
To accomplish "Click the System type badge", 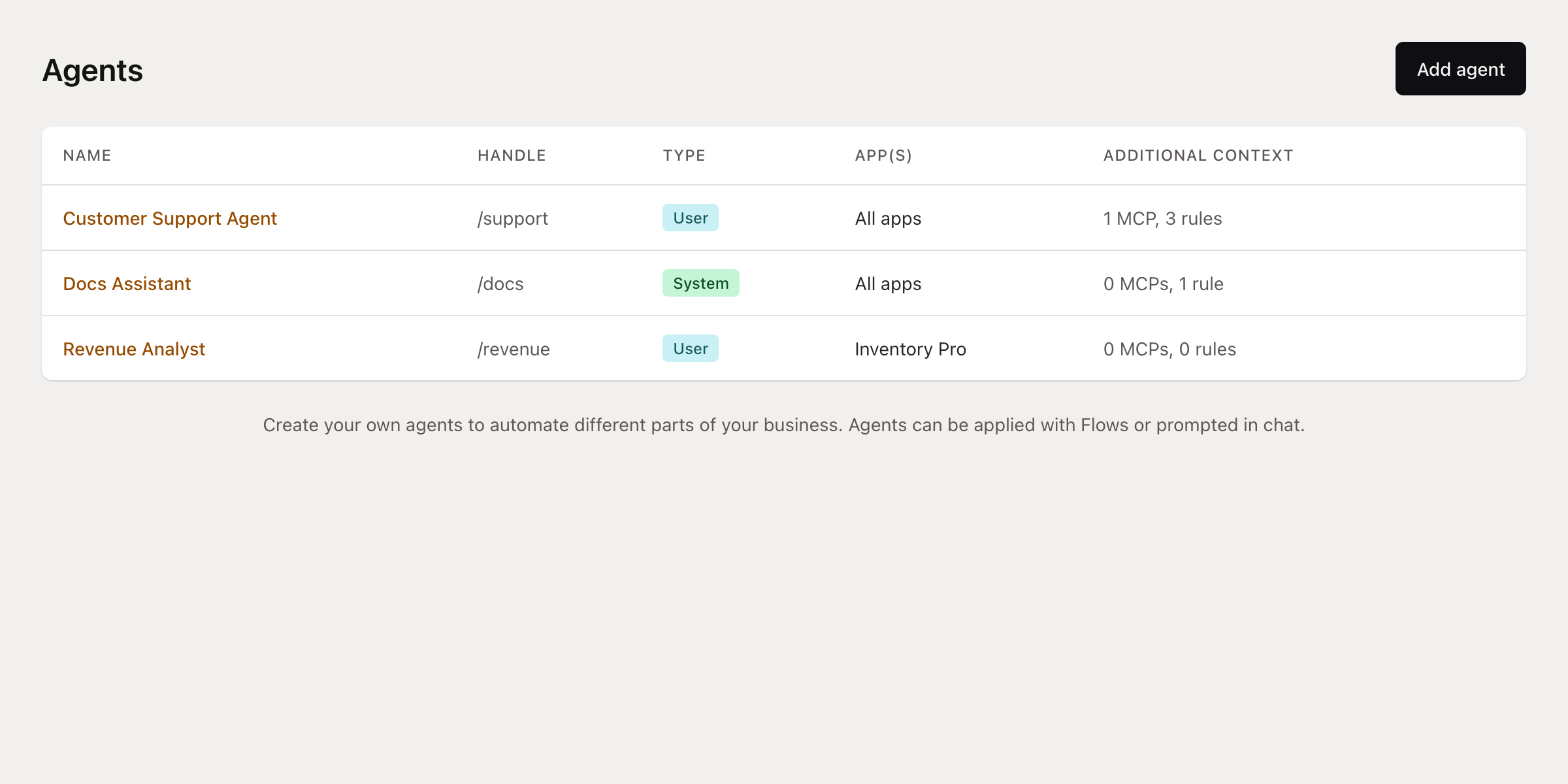I will point(700,284).
